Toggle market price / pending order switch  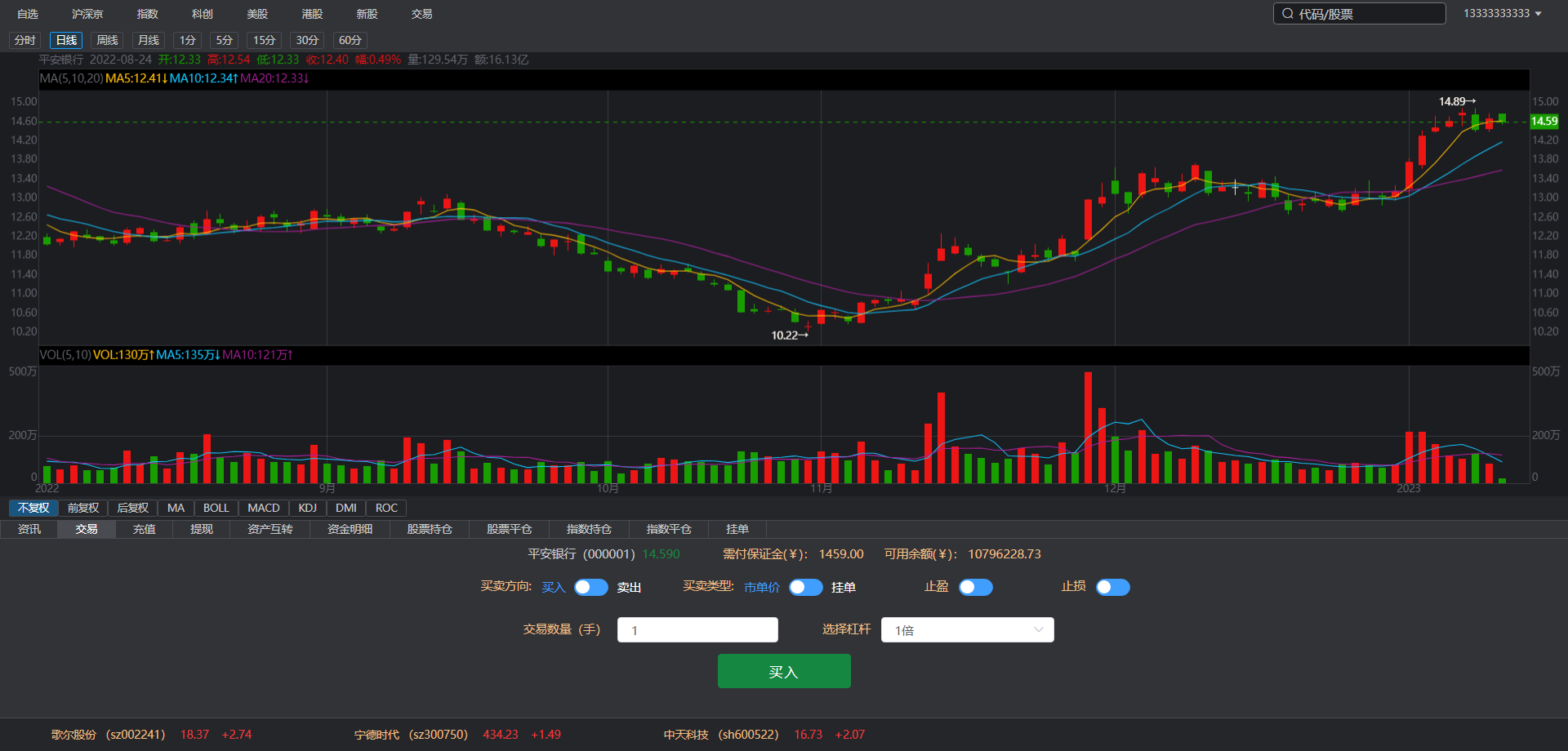tap(805, 588)
